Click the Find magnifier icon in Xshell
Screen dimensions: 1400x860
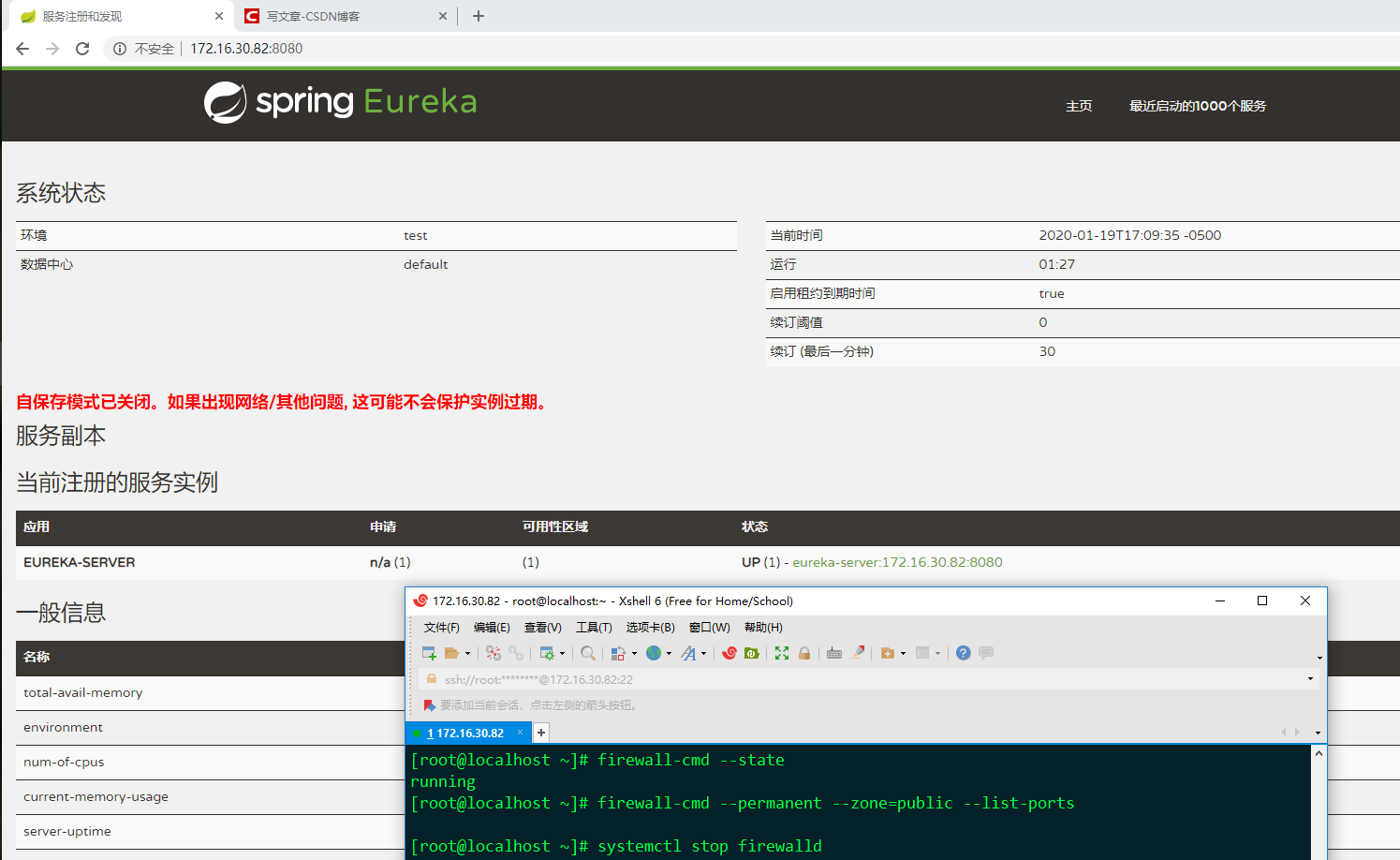(588, 653)
